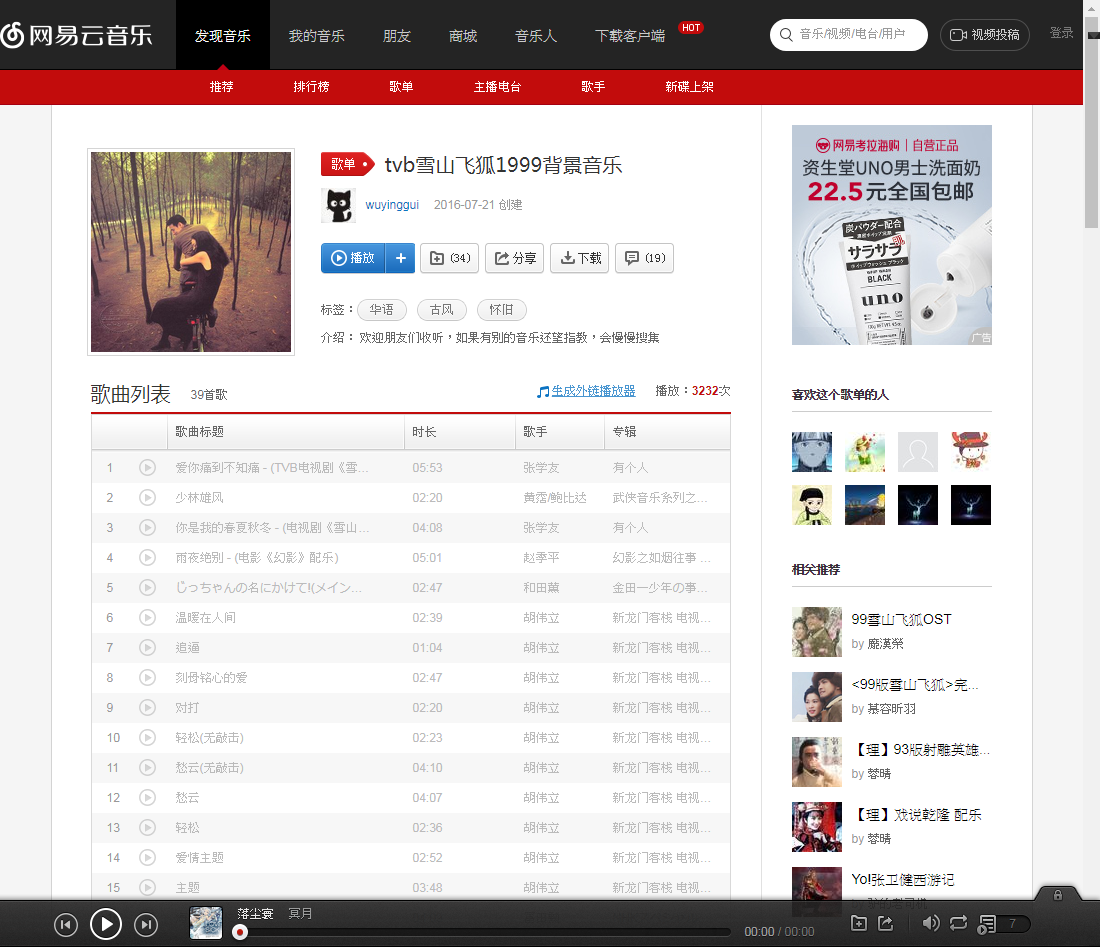Play song 1 爱你痛到不知痛

pos(147,467)
